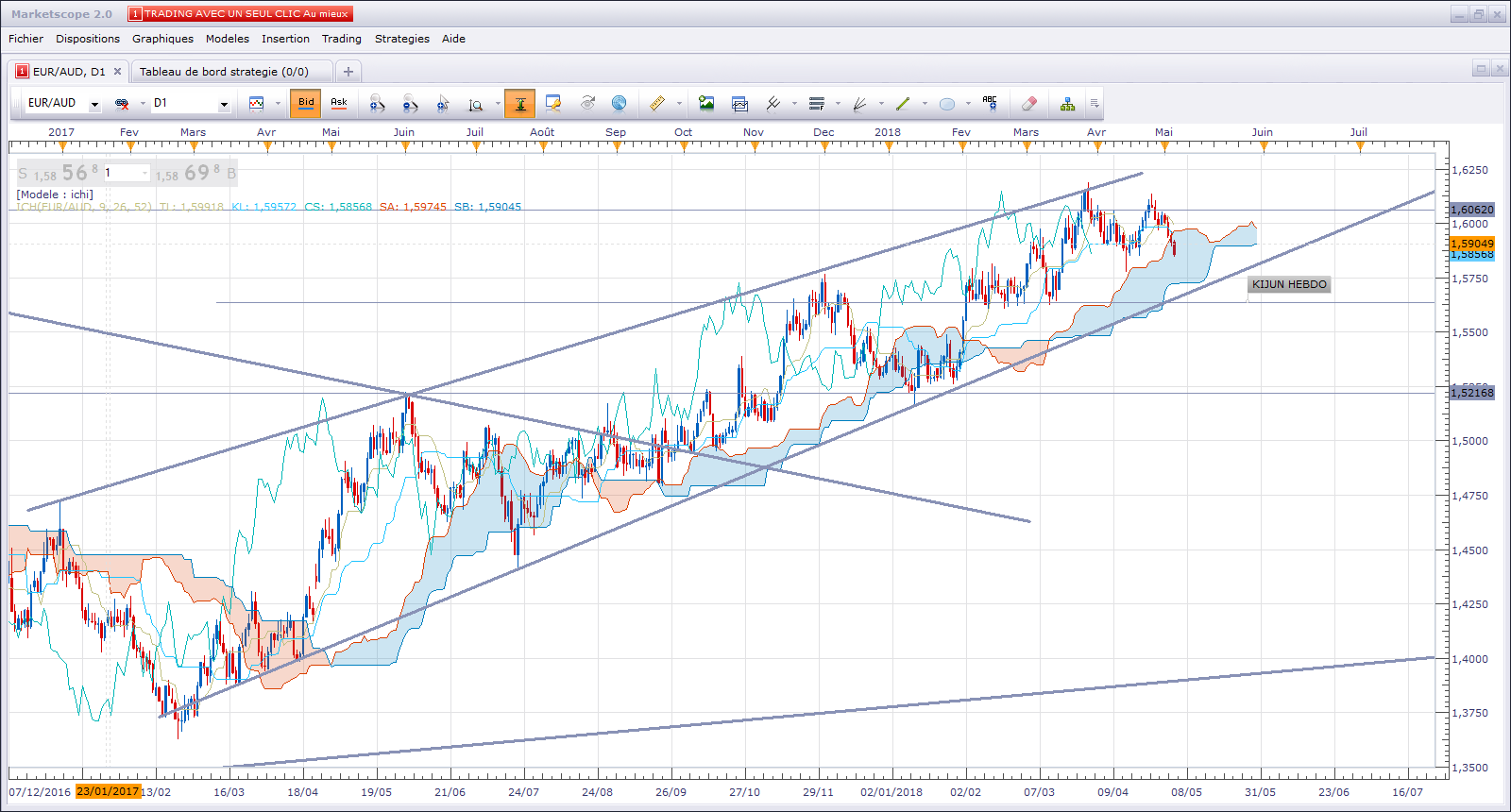Click the KIJUN HEBDO chart label
This screenshot has height=812, width=1511.
(1289, 284)
